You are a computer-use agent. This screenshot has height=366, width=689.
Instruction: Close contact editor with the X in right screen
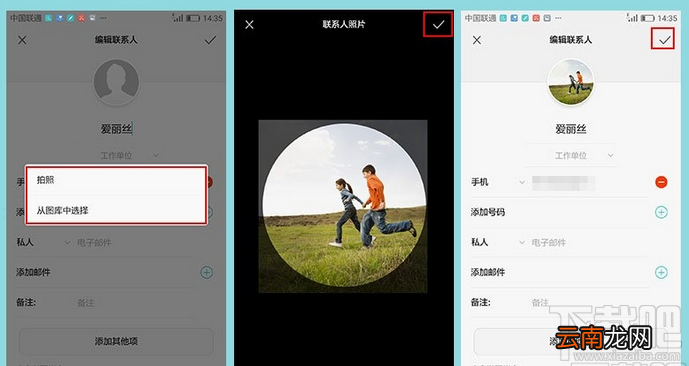click(x=477, y=40)
